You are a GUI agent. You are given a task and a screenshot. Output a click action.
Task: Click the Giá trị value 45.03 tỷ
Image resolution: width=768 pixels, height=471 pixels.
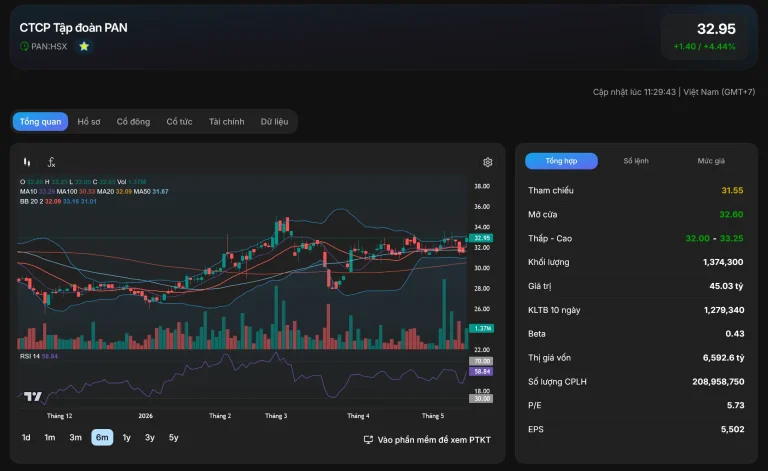pyautogui.click(x=726, y=286)
